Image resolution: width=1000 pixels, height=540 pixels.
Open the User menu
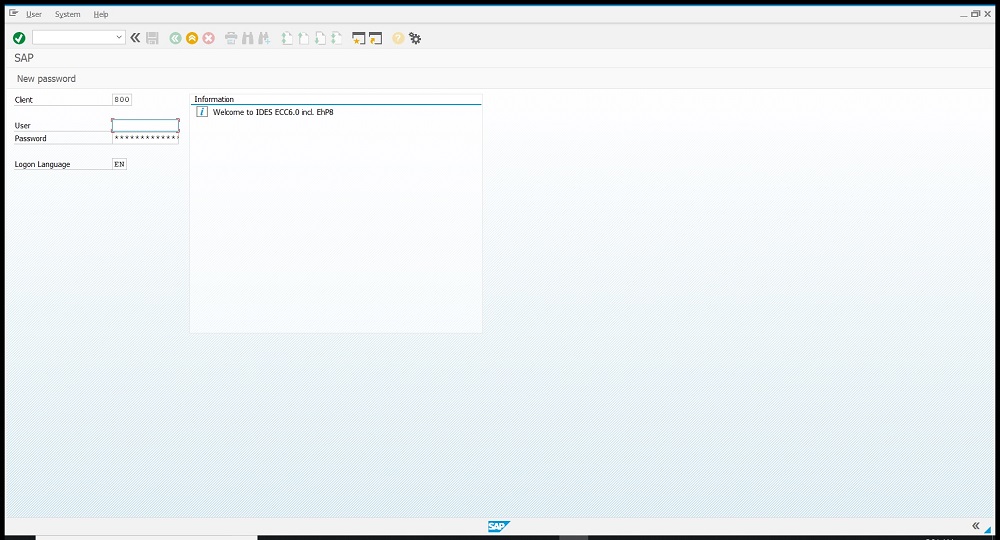34,14
